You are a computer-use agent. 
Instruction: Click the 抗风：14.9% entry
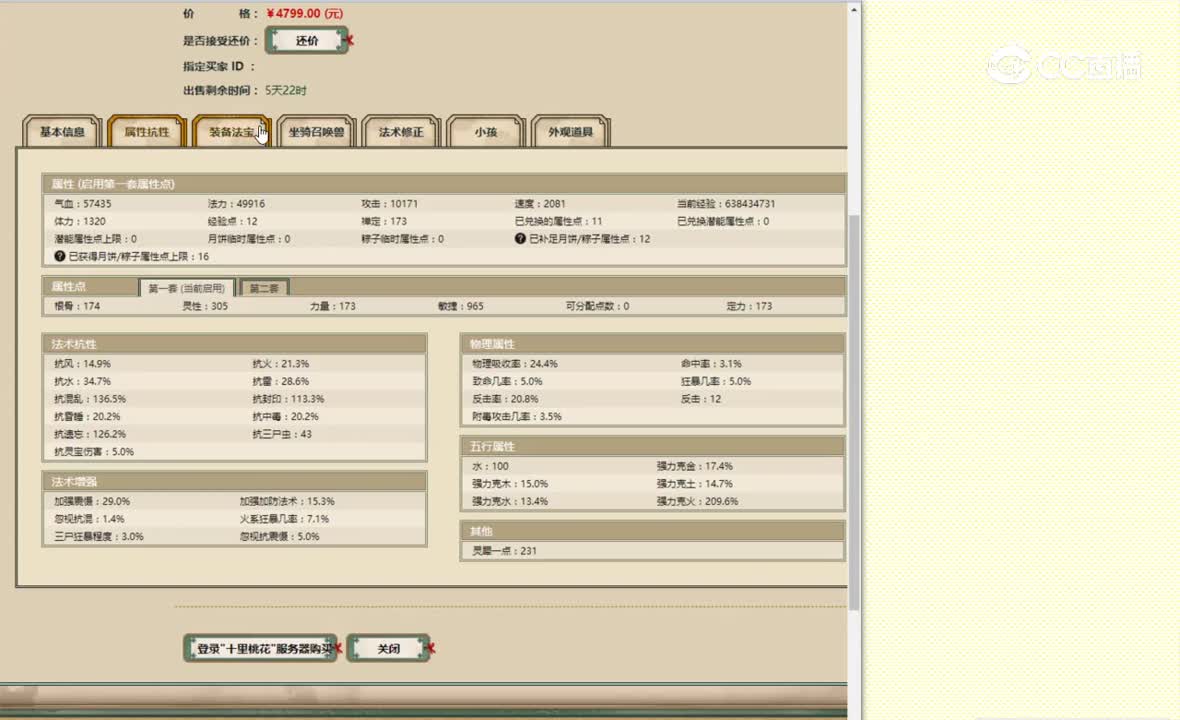tap(82, 363)
